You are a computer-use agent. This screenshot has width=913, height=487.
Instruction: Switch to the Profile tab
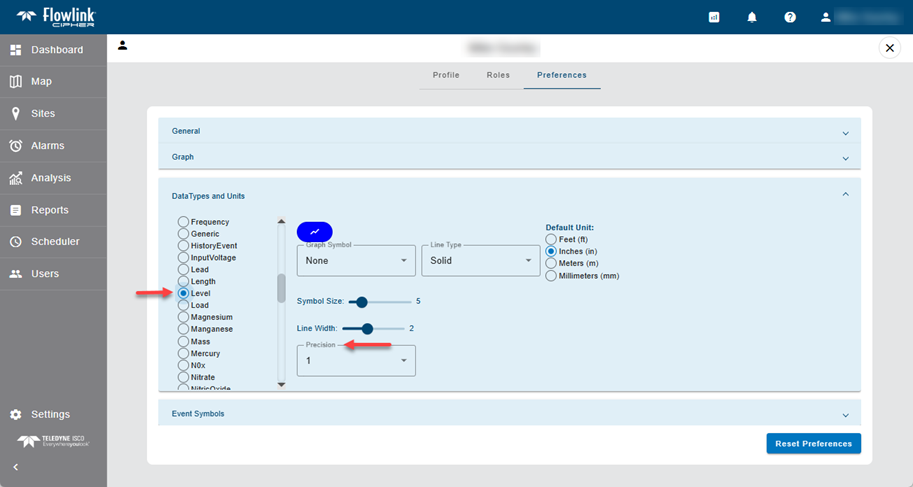click(446, 75)
